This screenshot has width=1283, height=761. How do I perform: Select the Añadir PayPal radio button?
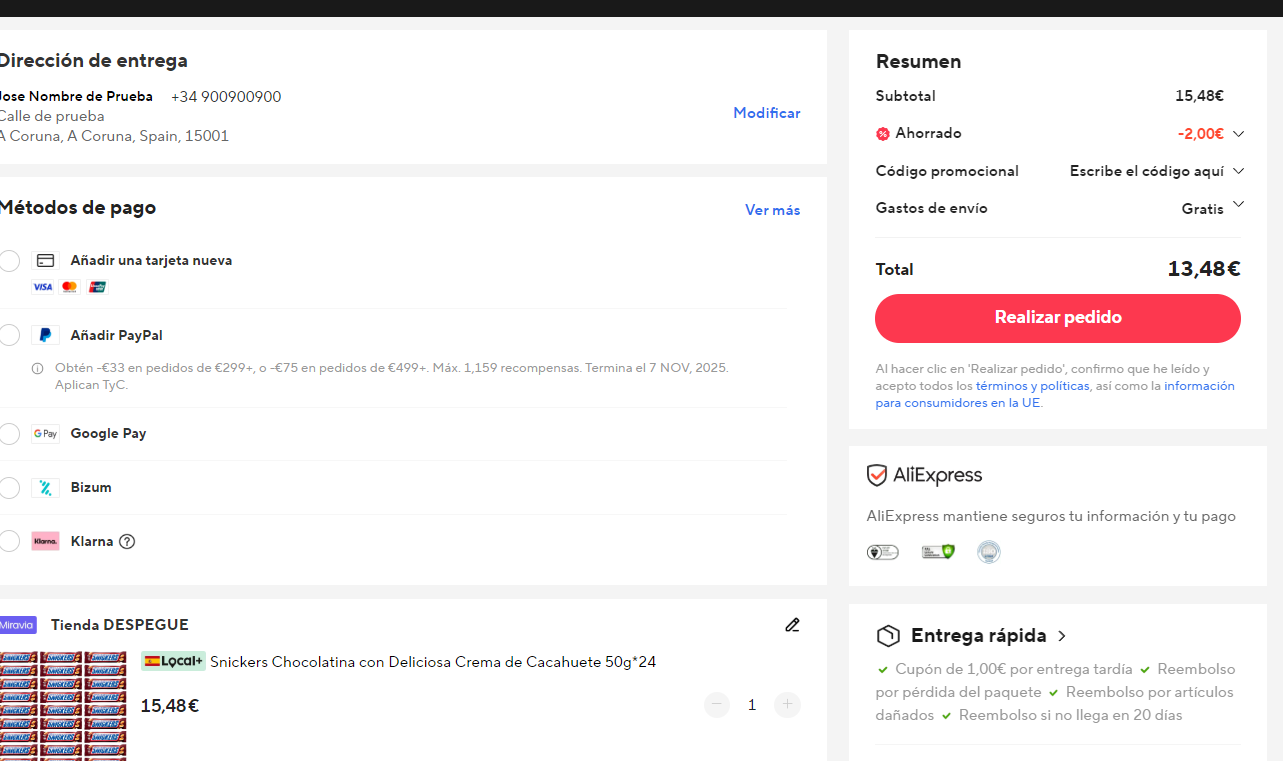(9, 335)
